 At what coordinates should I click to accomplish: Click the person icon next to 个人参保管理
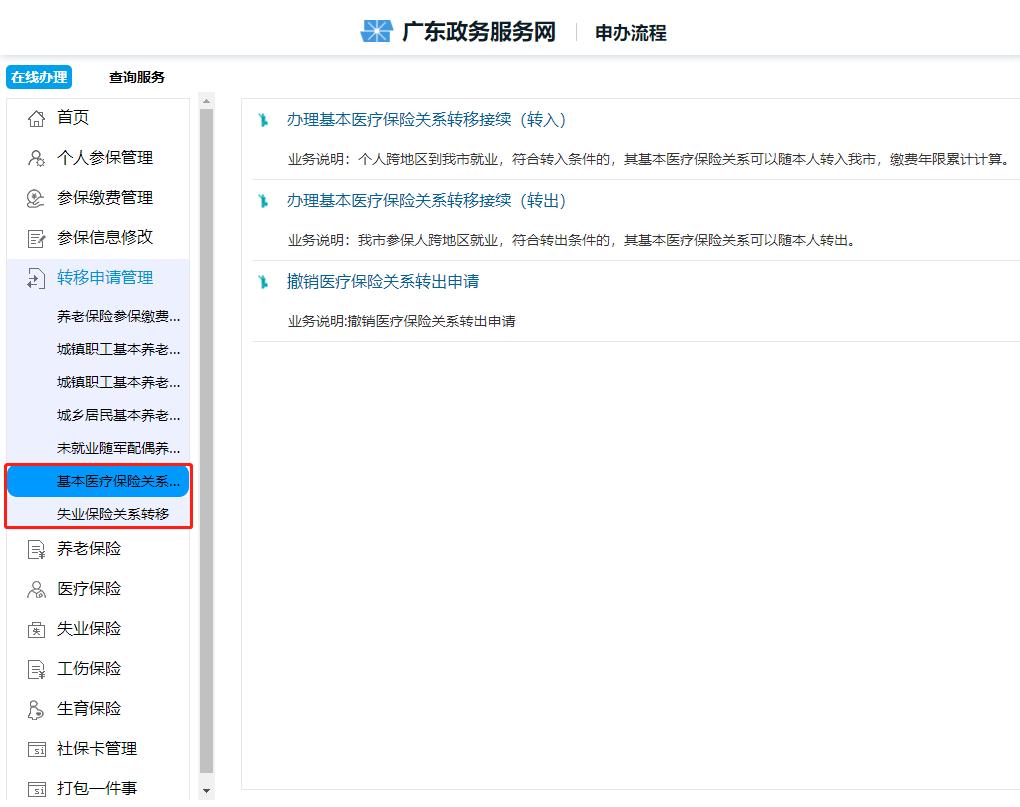pos(35,157)
